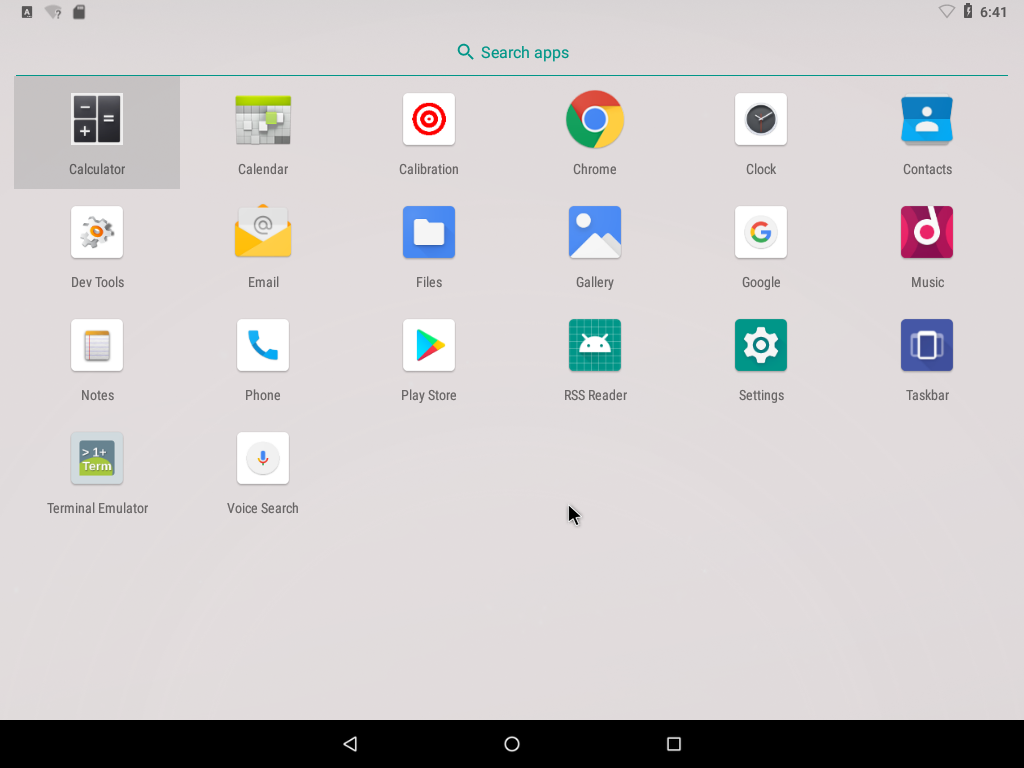Image resolution: width=1024 pixels, height=768 pixels.
Task: Tap the Back navigation button
Action: (350, 744)
